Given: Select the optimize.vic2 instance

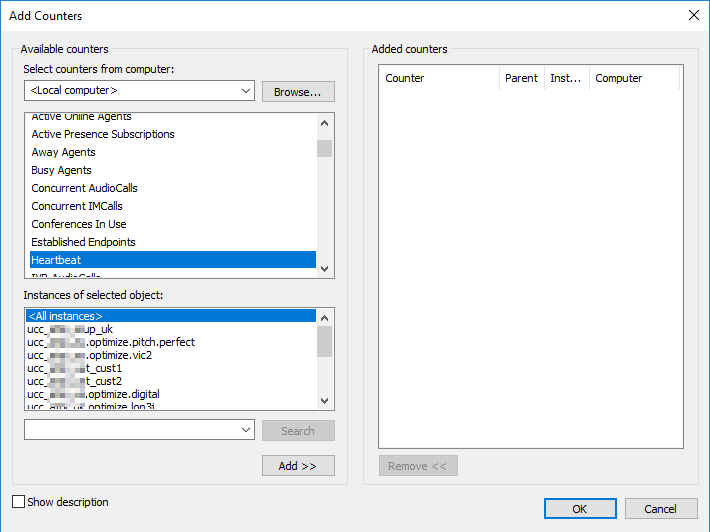Looking at the screenshot, I should [171, 355].
